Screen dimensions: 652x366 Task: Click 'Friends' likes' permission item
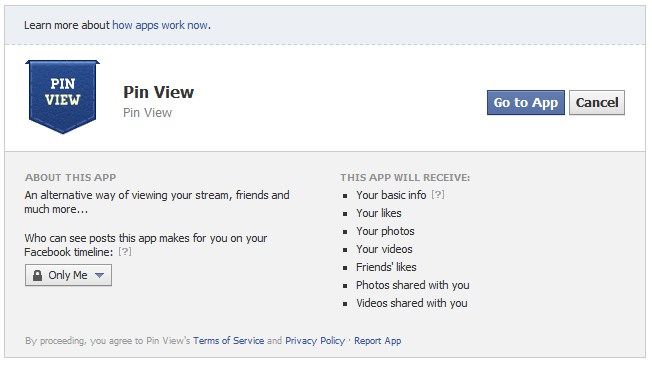click(386, 267)
